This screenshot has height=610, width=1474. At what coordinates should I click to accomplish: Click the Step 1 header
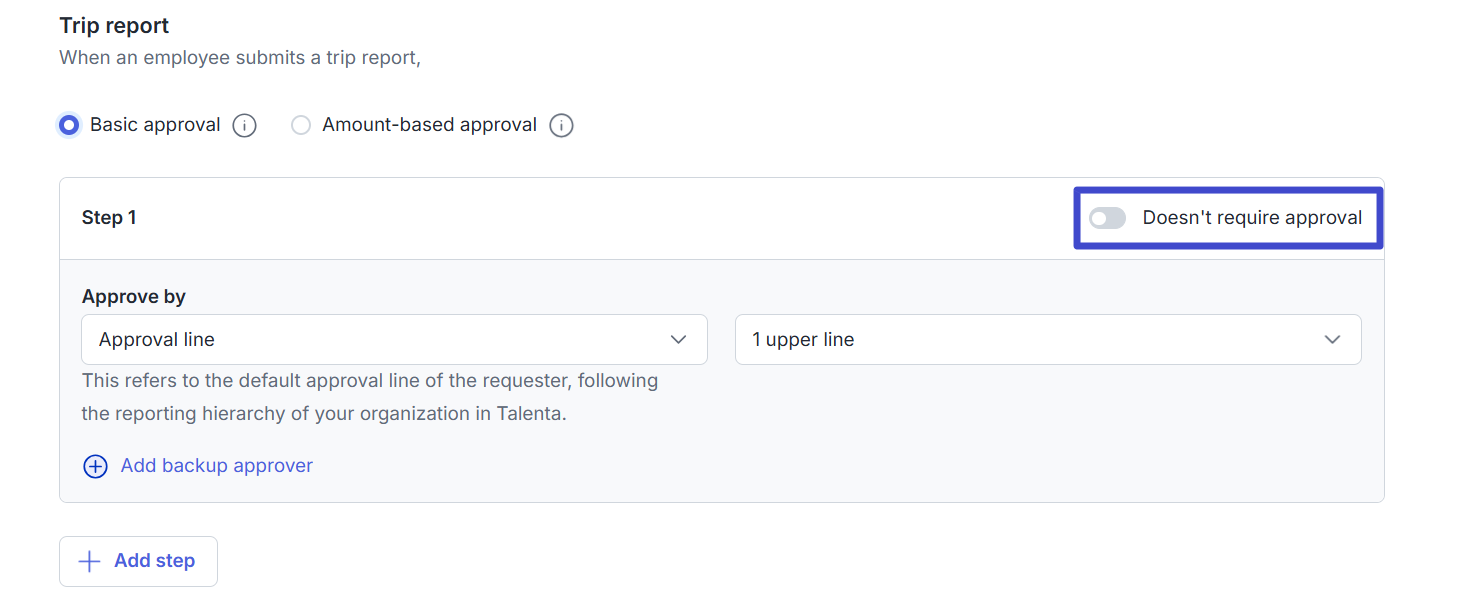tap(109, 218)
